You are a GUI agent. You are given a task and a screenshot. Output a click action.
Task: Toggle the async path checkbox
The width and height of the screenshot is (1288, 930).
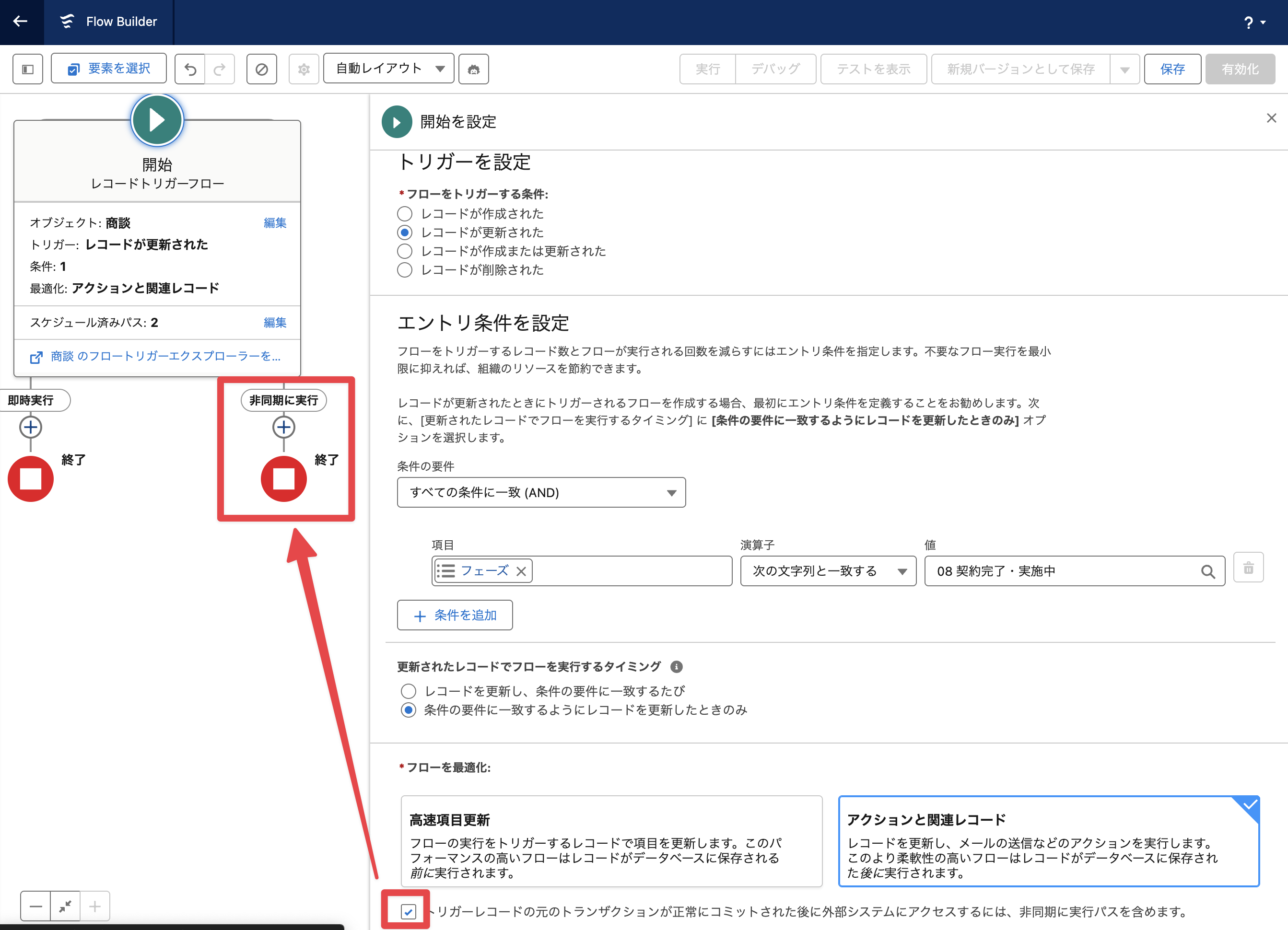point(409,911)
